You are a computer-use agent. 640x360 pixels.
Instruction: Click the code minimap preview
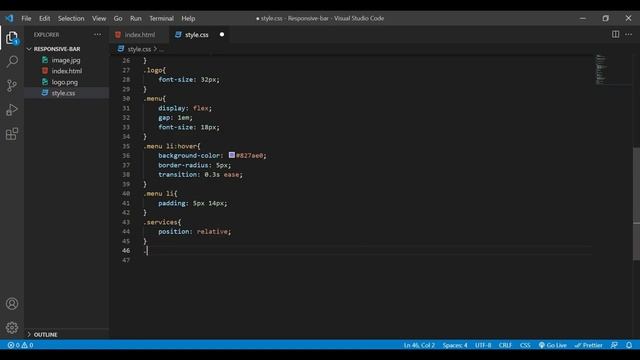tap(601, 69)
